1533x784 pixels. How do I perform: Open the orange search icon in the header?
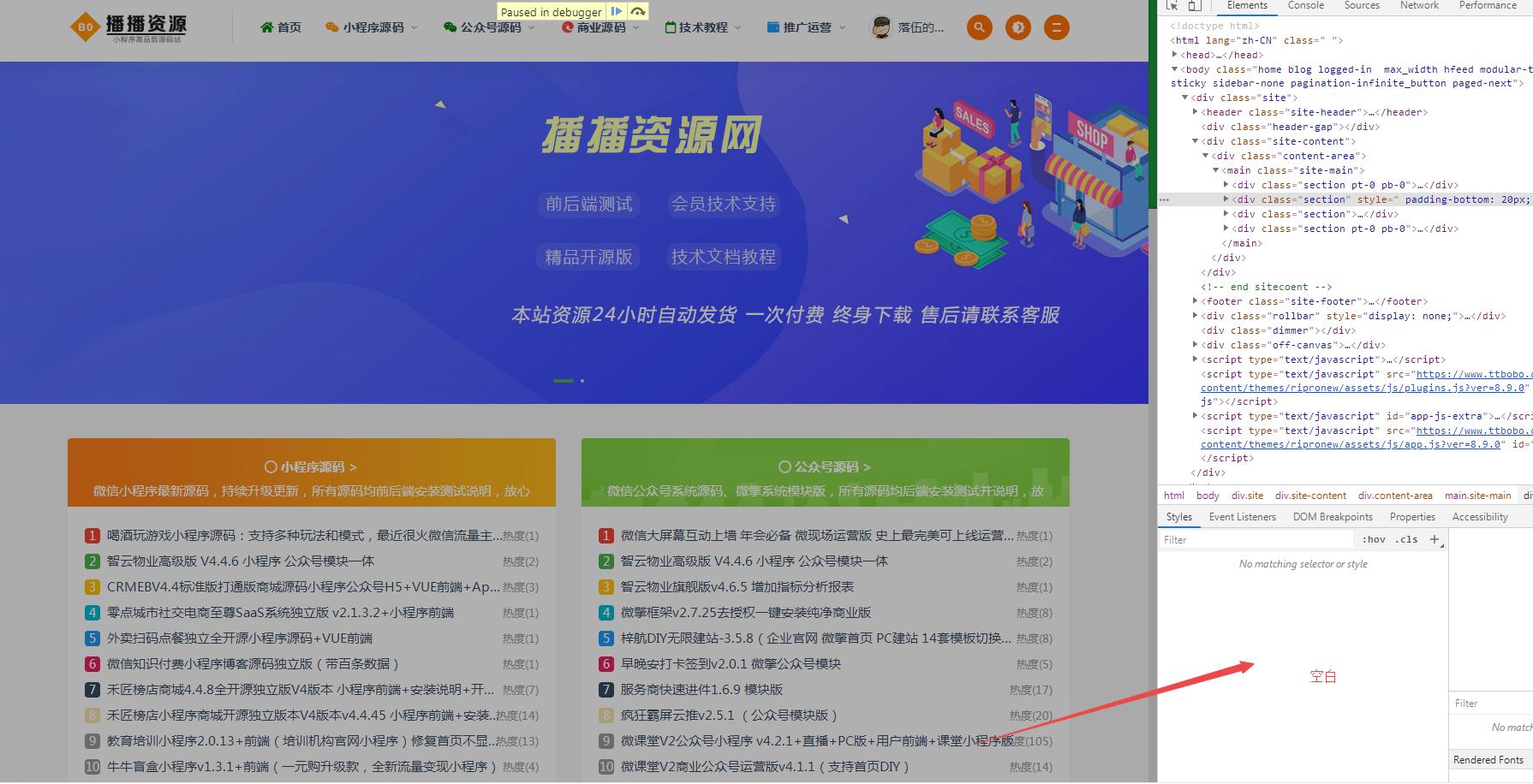(x=979, y=27)
